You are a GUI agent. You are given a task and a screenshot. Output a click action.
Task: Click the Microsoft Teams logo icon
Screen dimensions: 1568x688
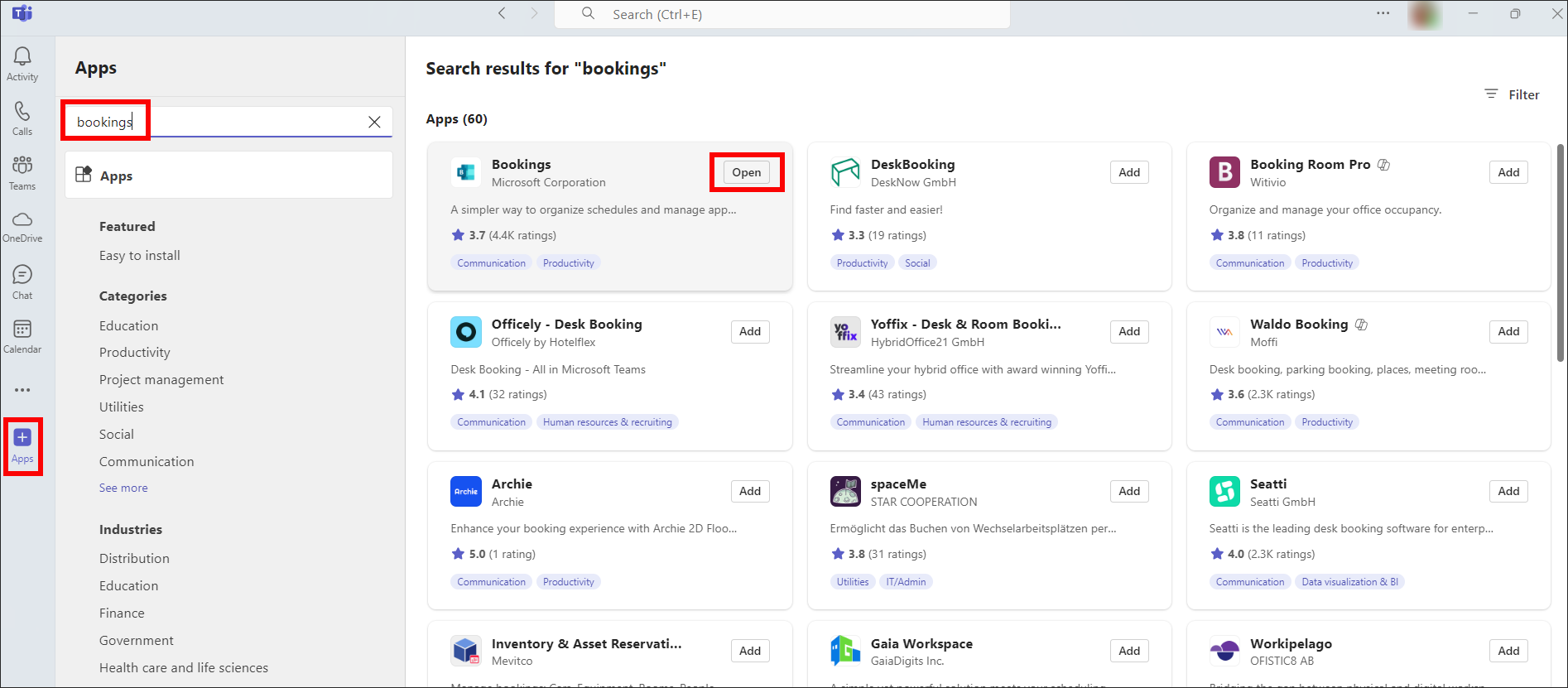tap(22, 13)
